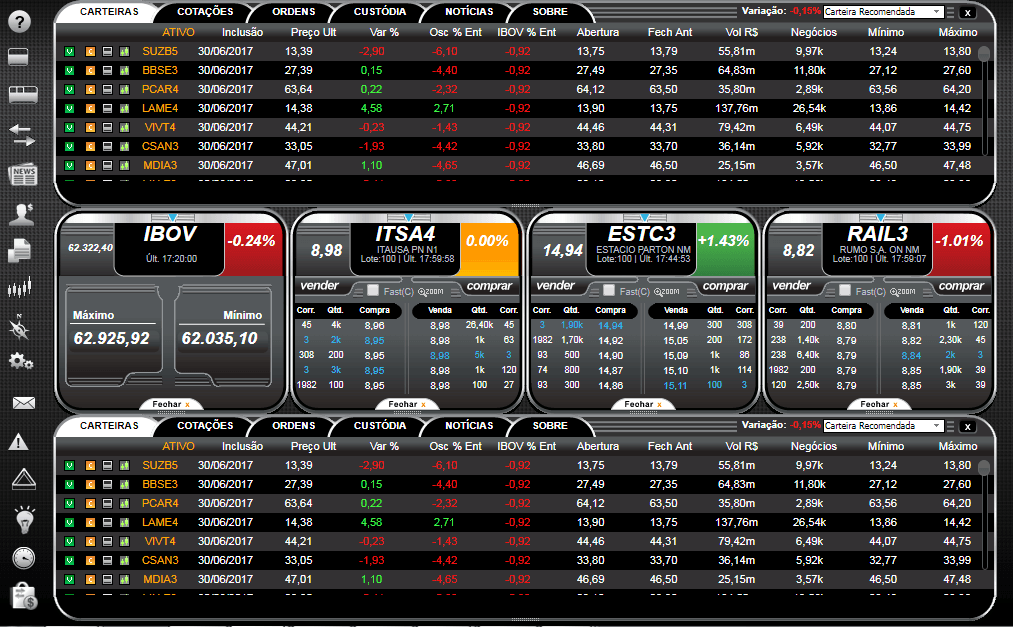Click vender button on ESTC3 widget
The image size is (1013, 627).
pyautogui.click(x=556, y=286)
